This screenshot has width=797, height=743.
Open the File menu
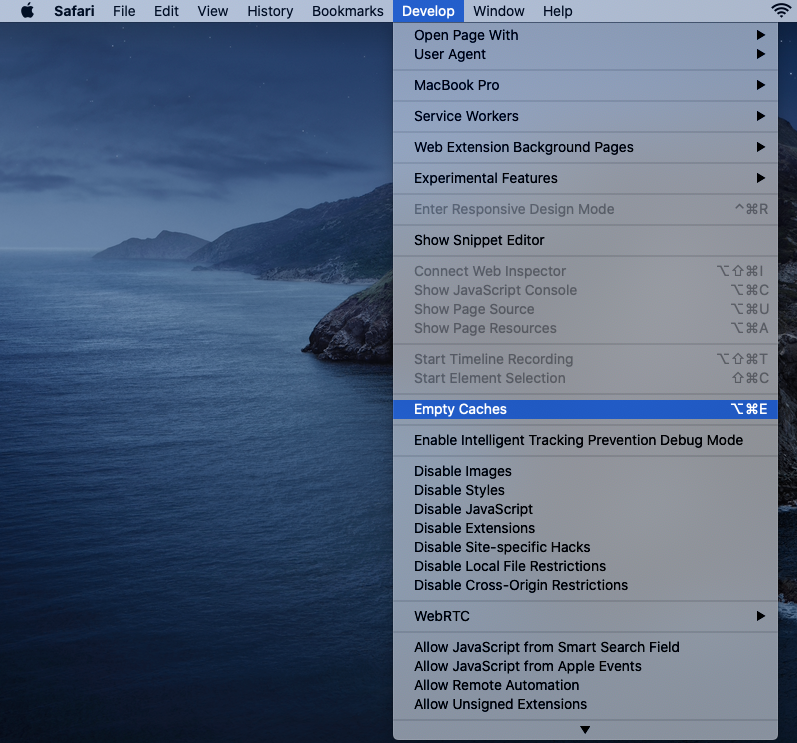(x=124, y=11)
